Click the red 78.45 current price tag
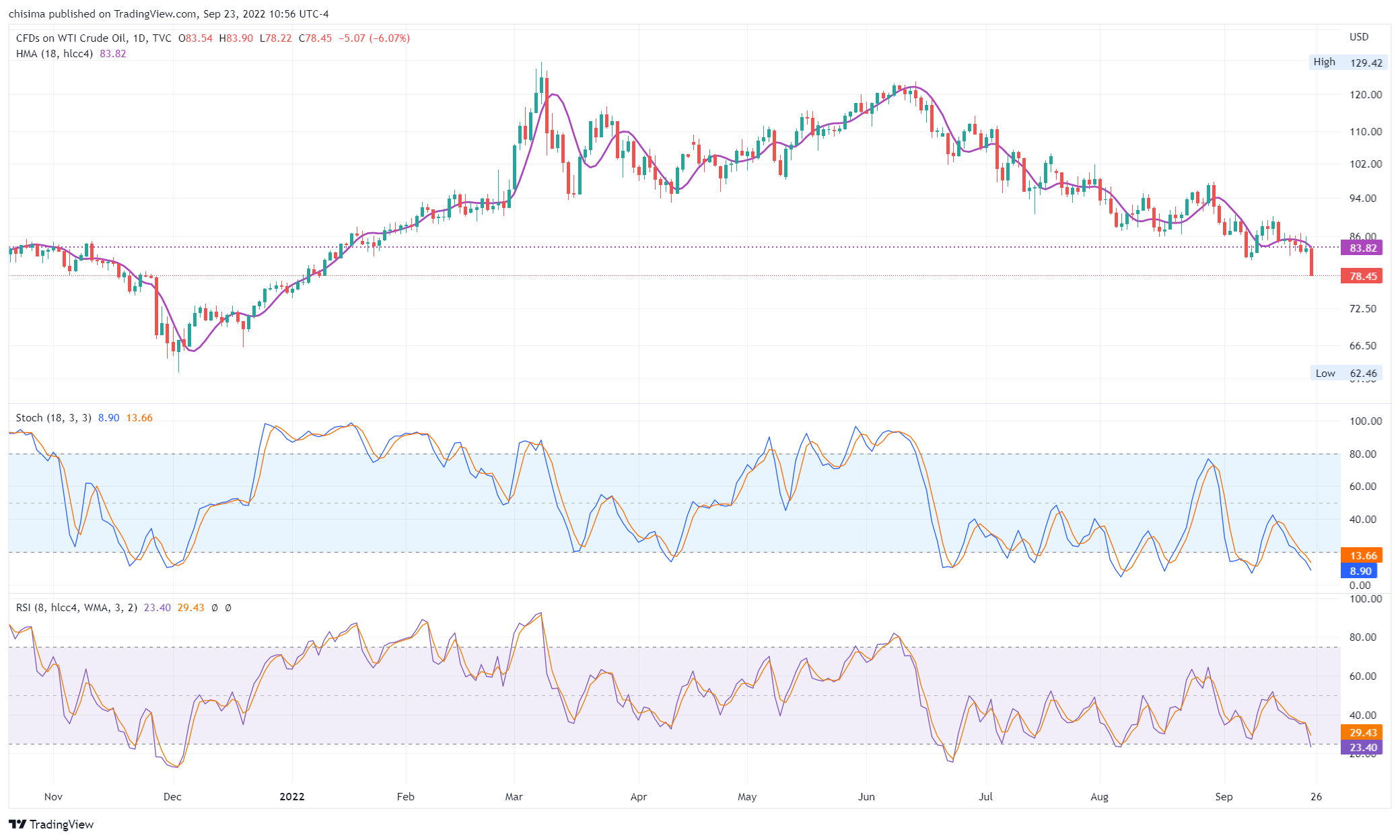1400x840 pixels. click(x=1362, y=276)
